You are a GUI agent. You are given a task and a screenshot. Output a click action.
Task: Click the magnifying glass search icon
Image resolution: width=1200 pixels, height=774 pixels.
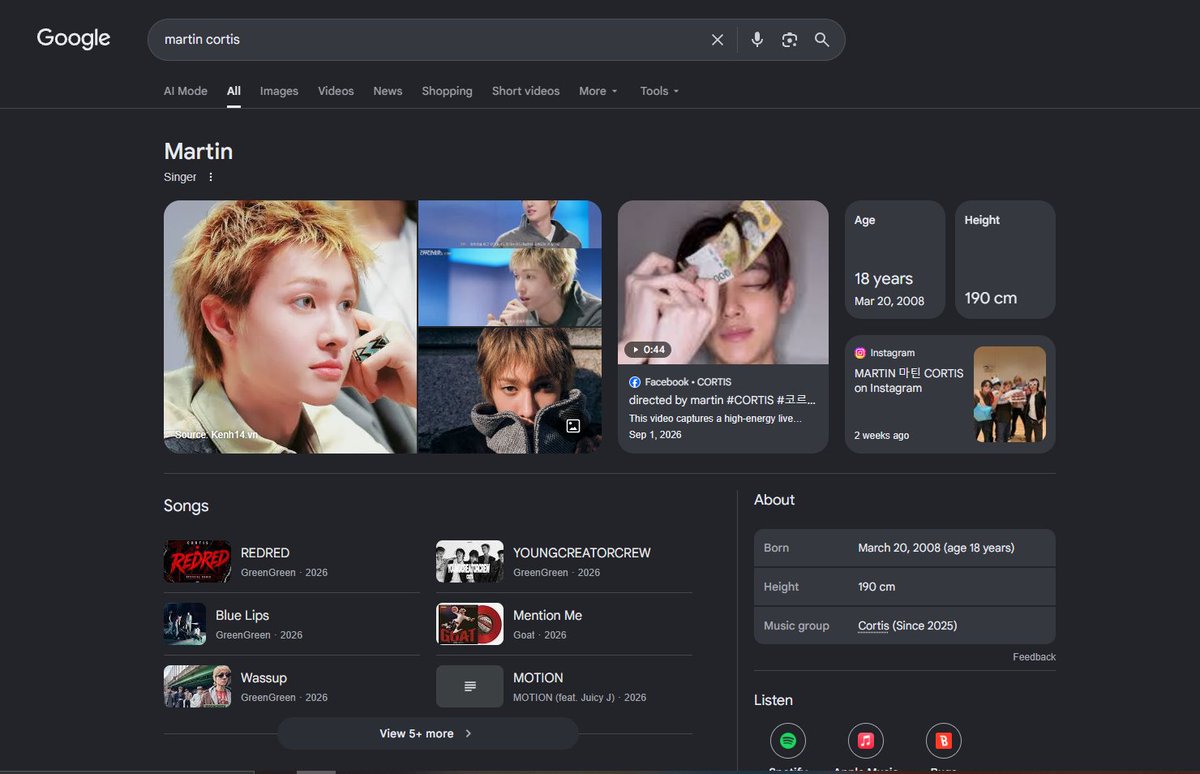pos(822,40)
